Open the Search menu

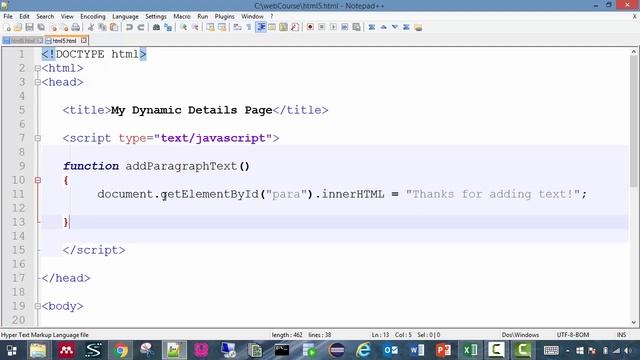45,16
